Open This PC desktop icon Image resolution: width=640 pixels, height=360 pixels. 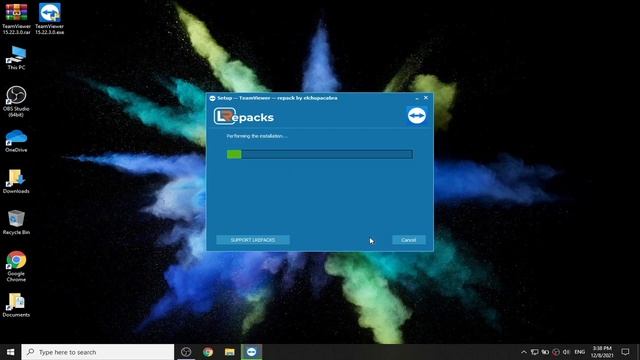tap(16, 58)
